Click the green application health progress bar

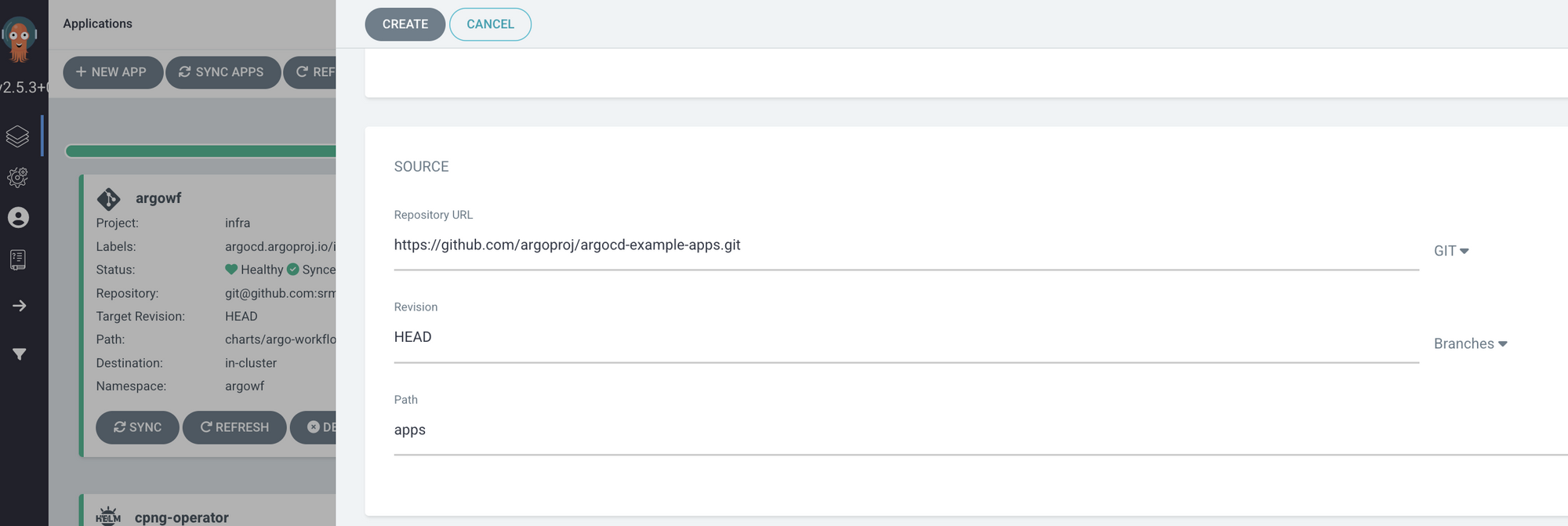201,151
